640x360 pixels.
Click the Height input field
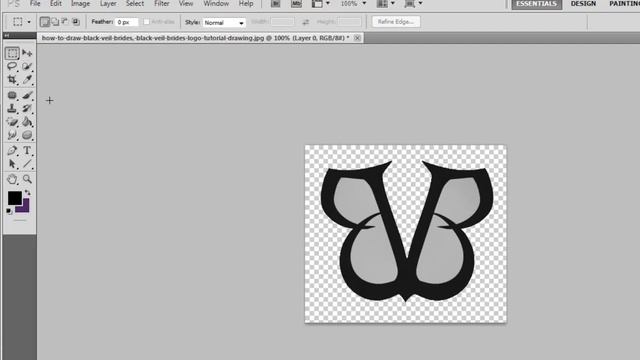349,22
